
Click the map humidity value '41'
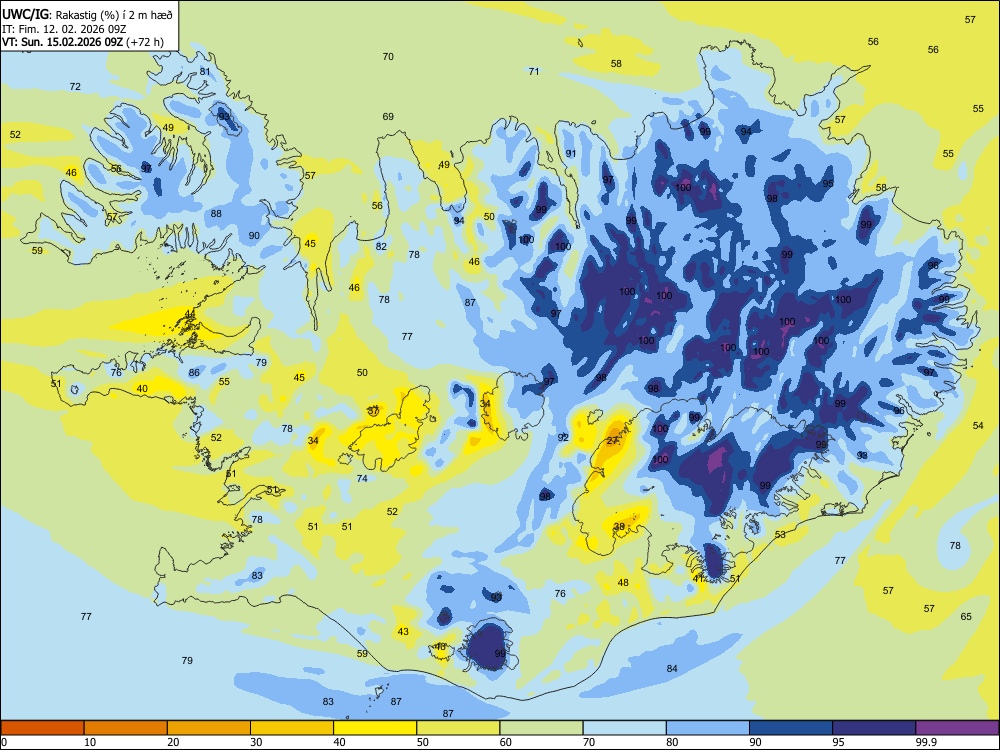698,578
